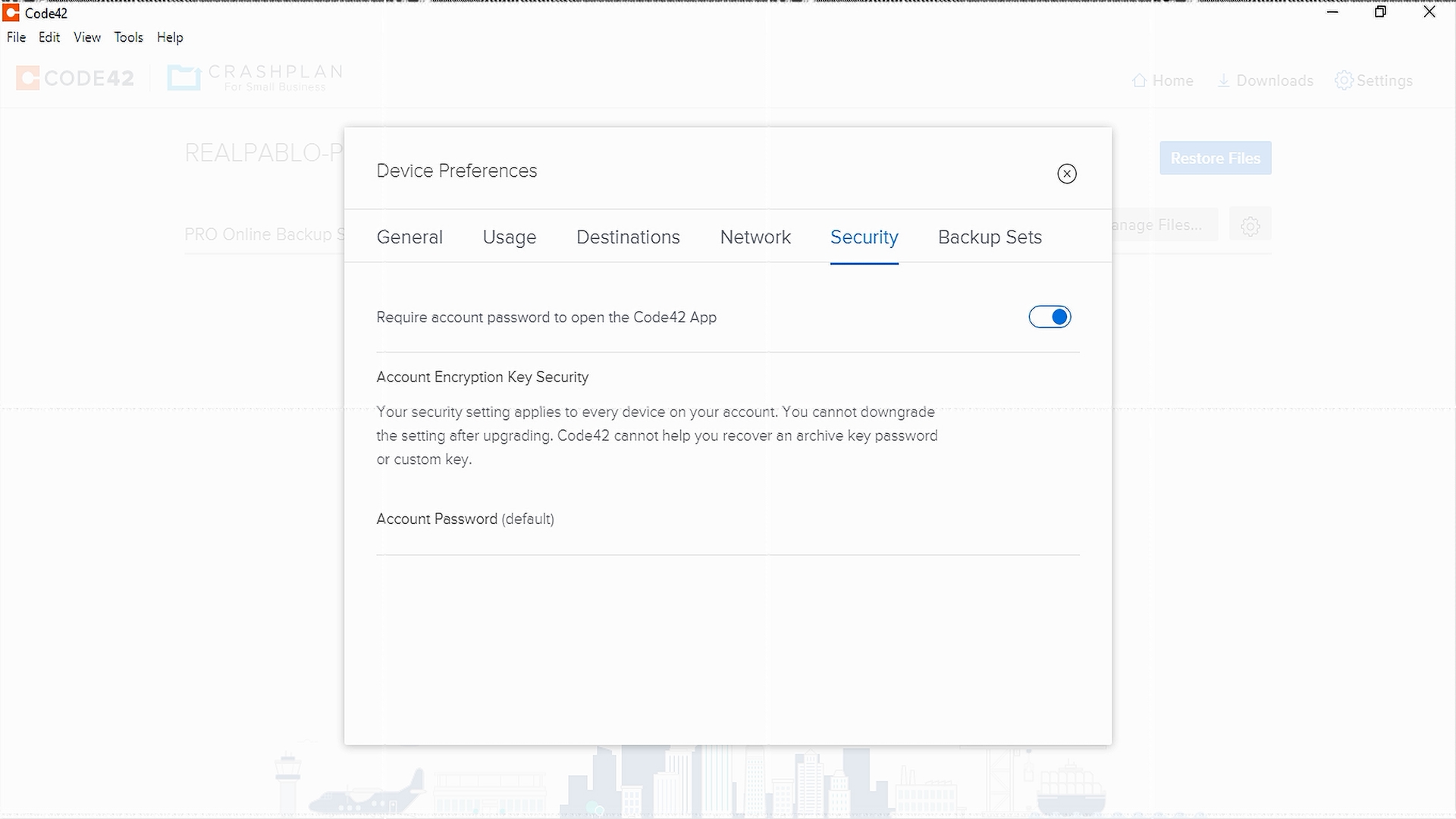Close the Device Preferences dialog

1067,174
